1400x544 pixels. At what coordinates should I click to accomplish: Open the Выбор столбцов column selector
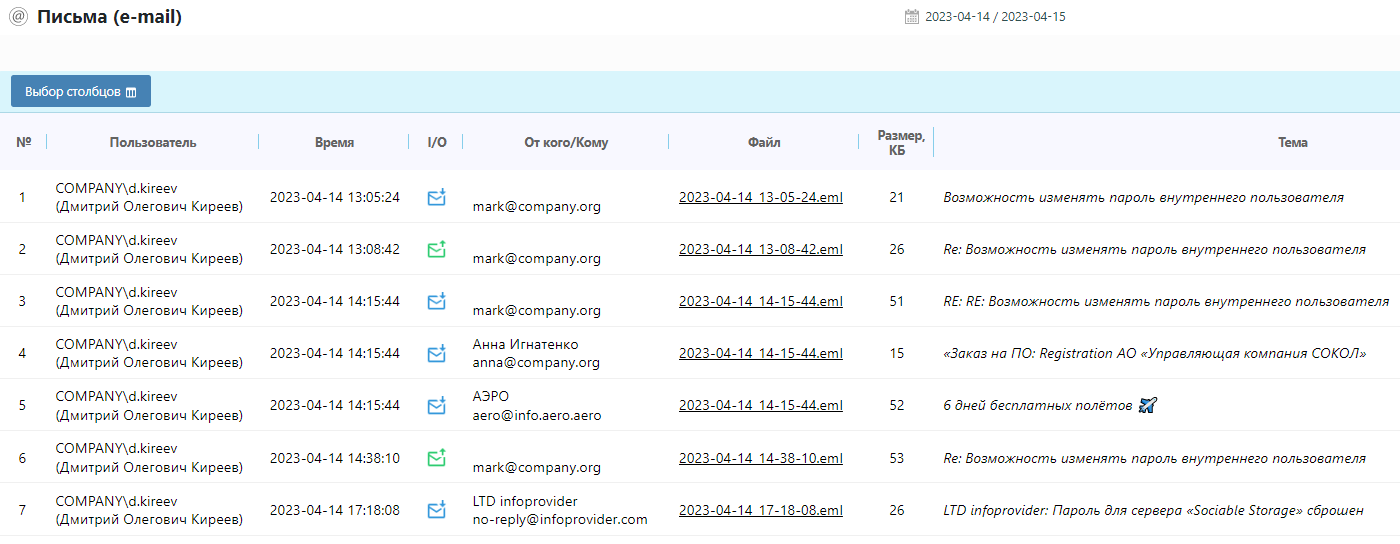coord(81,91)
